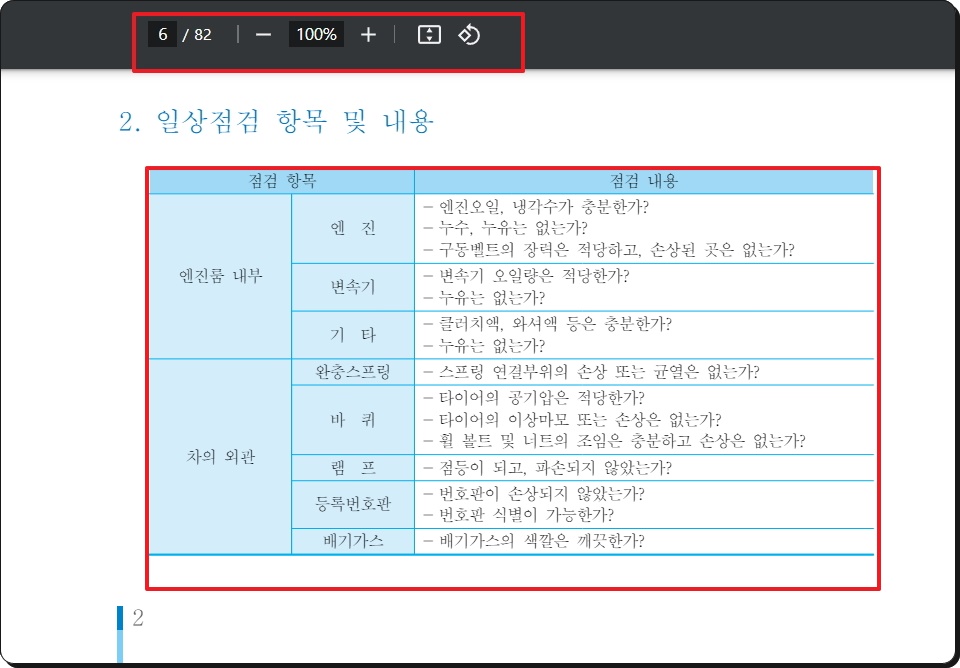960x668 pixels.
Task: Click the '엔 진' sub-item cell
Action: pyautogui.click(x=353, y=228)
